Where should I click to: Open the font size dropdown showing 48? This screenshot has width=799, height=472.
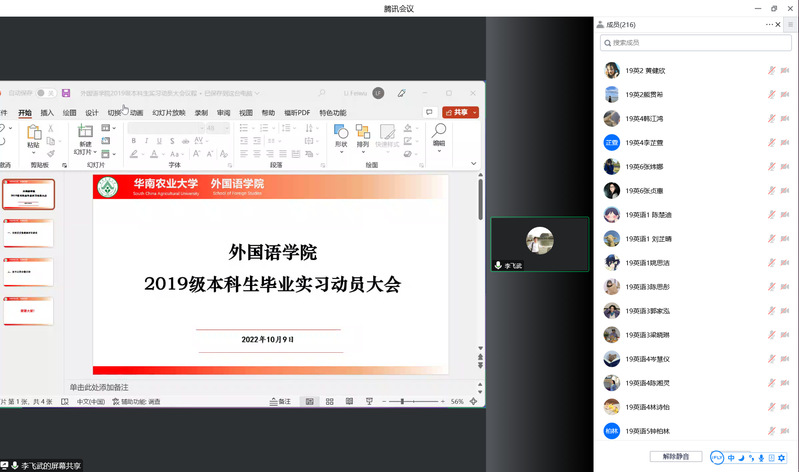tap(217, 128)
